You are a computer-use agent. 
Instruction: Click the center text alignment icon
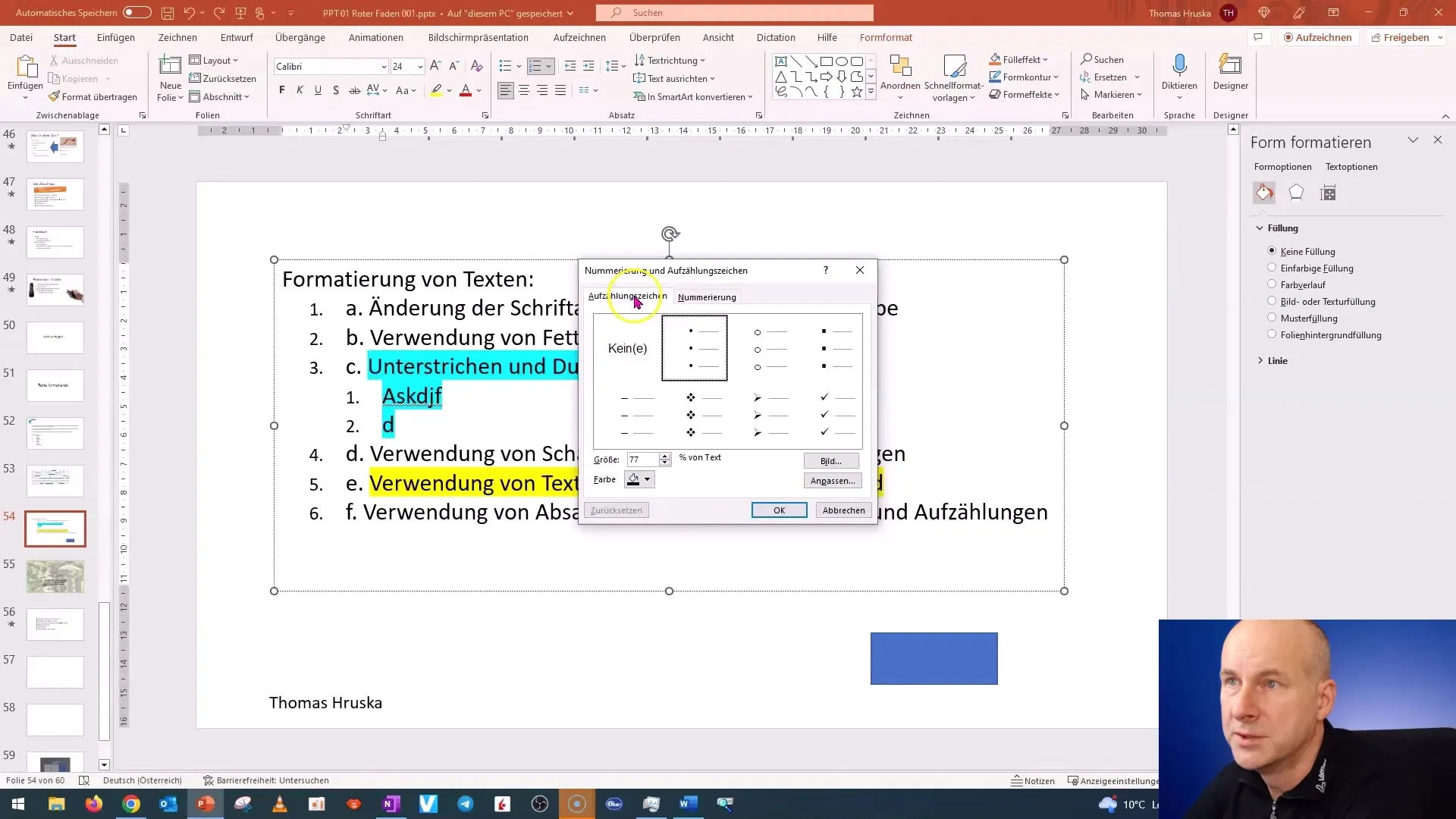pos(524,90)
